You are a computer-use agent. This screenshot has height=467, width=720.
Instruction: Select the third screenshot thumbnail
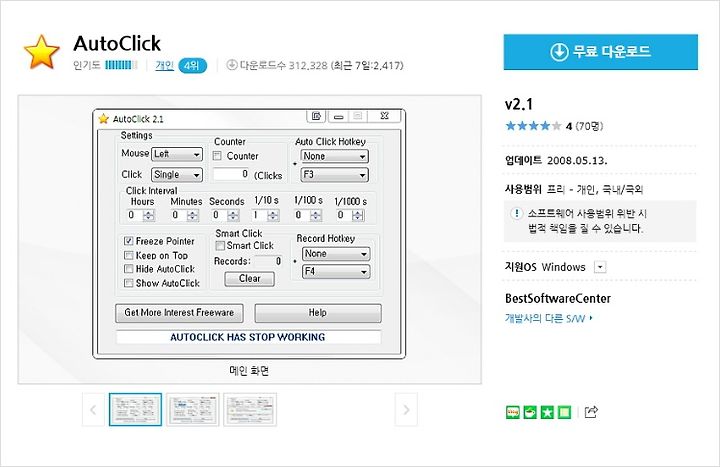coord(250,410)
